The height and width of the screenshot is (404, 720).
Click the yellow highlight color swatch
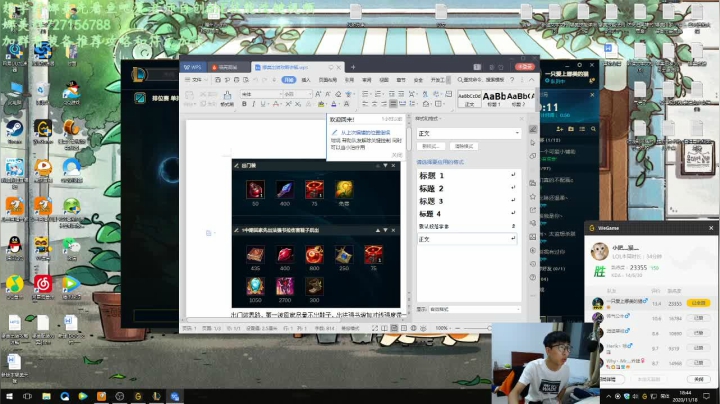point(321,104)
